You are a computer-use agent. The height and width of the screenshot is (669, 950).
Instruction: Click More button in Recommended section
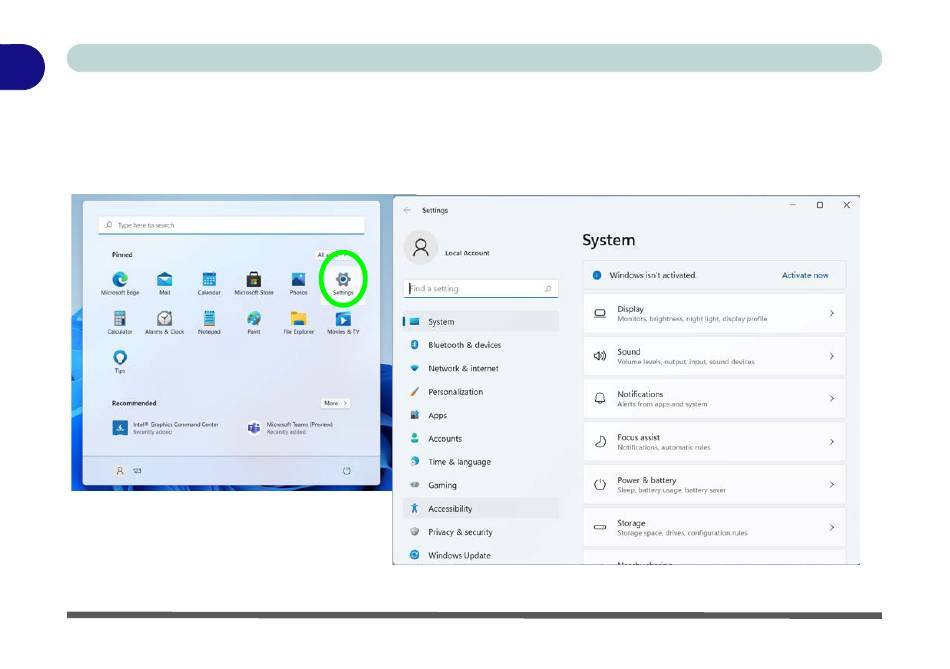335,403
